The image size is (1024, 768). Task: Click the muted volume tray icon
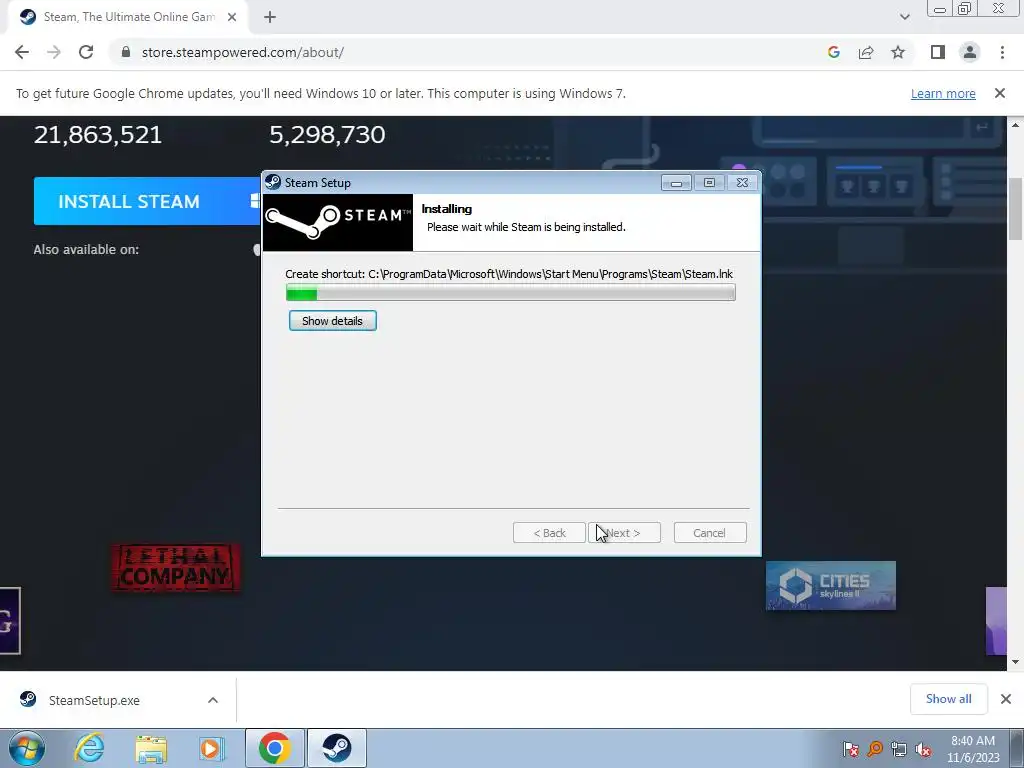(x=923, y=749)
